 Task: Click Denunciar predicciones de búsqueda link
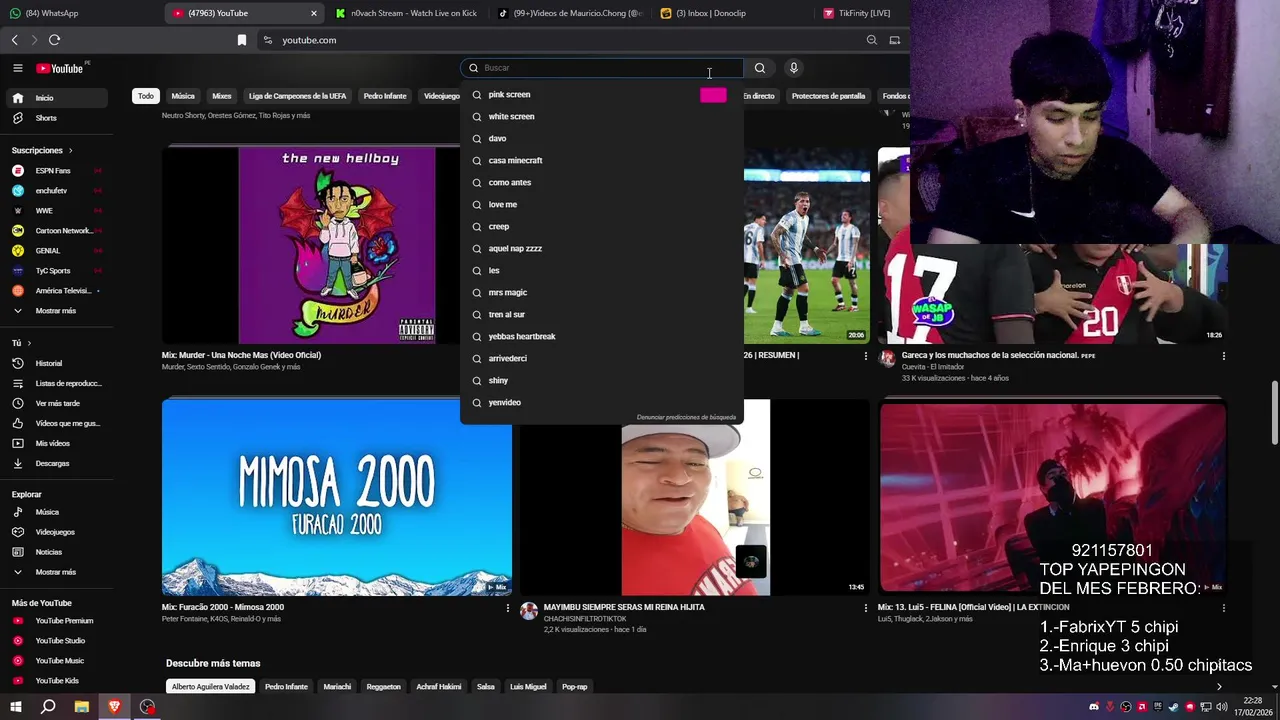pyautogui.click(x=686, y=417)
